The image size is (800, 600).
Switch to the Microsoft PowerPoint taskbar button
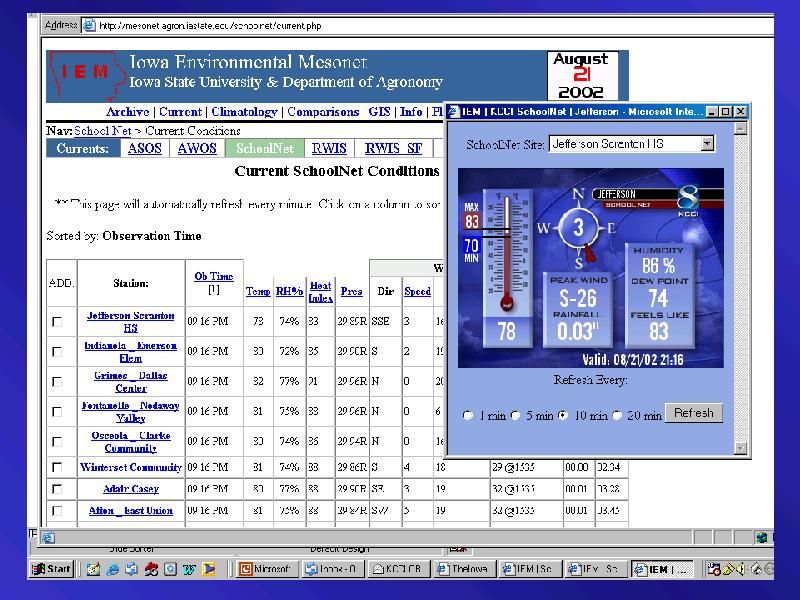click(x=266, y=569)
